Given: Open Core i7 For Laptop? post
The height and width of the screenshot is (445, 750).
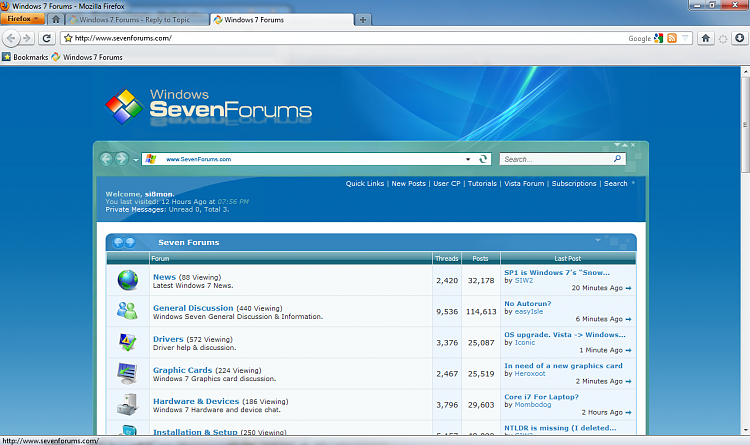Looking at the screenshot, I should [x=541, y=397].
